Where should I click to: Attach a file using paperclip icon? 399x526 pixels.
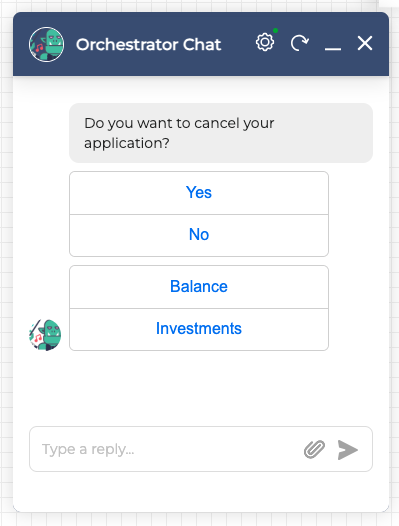point(314,449)
